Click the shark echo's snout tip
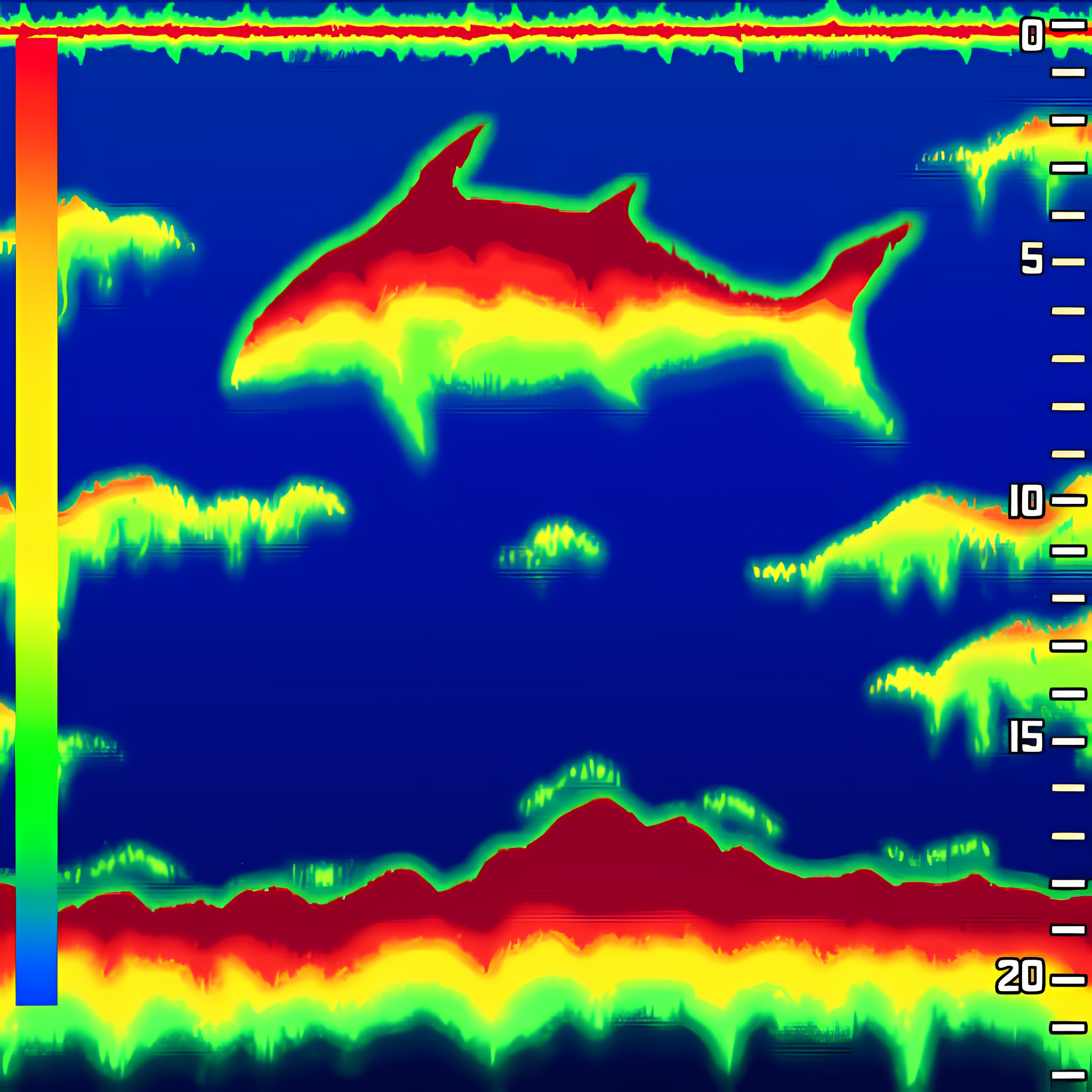The width and height of the screenshot is (1092, 1092). coord(236,380)
